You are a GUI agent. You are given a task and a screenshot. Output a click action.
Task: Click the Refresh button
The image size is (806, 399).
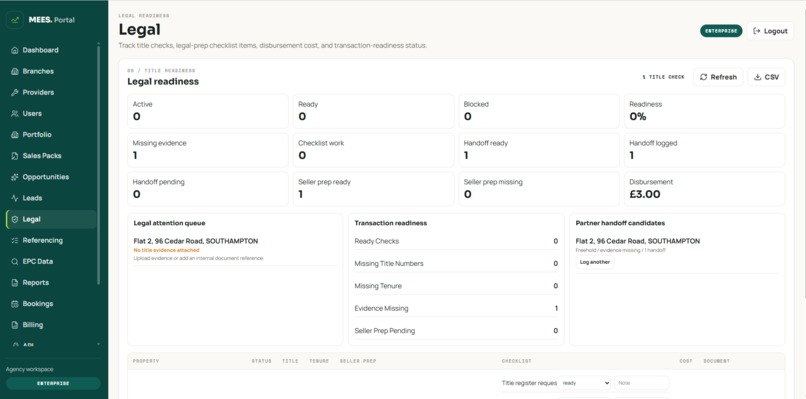click(x=718, y=77)
